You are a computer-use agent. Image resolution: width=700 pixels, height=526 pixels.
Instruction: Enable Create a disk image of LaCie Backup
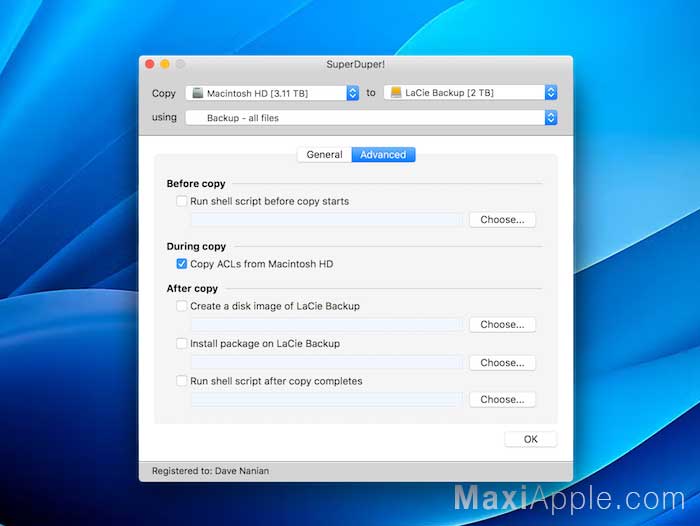[x=182, y=306]
